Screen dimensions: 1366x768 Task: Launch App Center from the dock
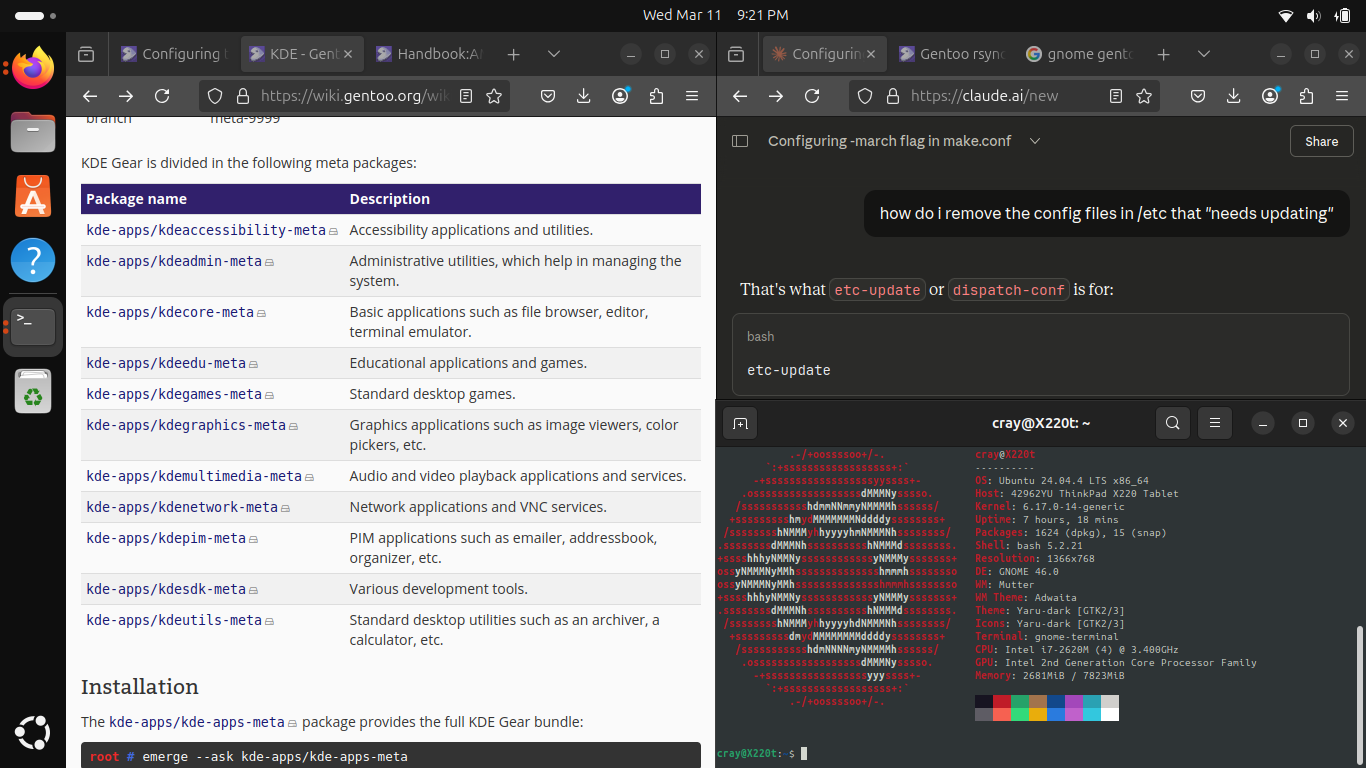(33, 197)
